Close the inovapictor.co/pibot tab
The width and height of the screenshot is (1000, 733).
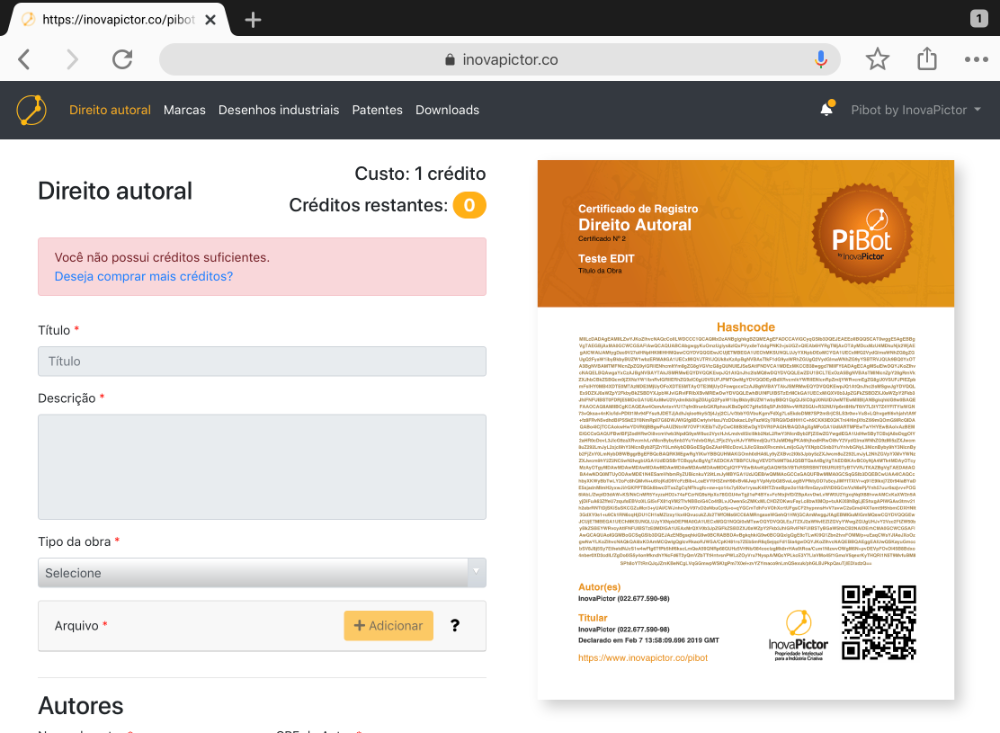[210, 20]
